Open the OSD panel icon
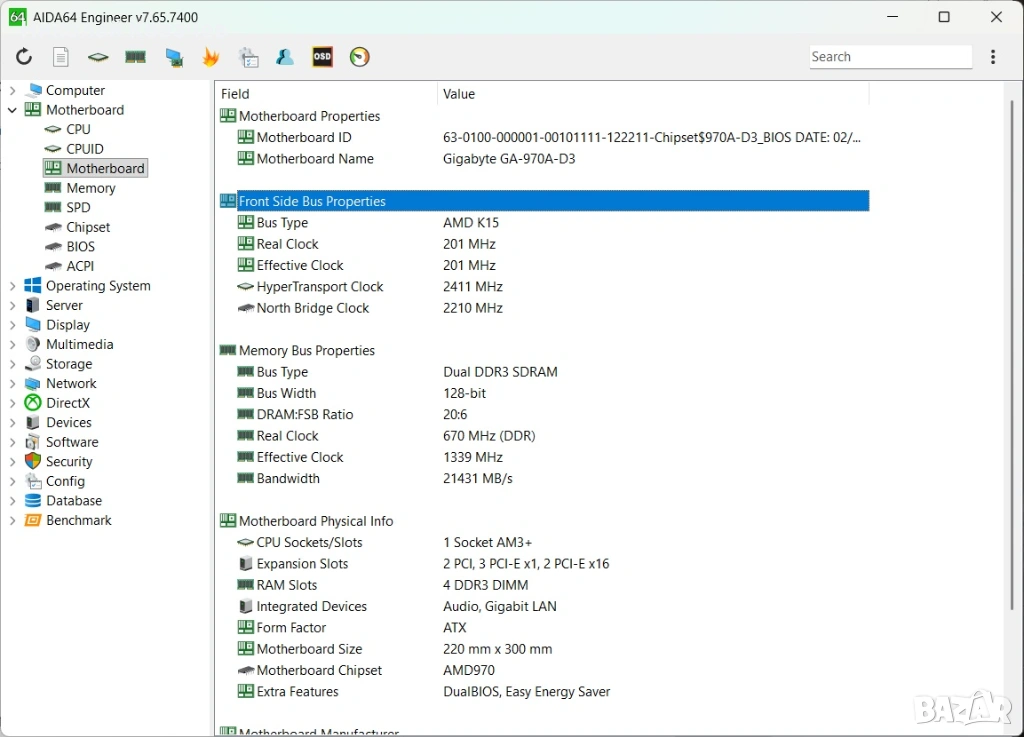Viewport: 1024px width, 737px height. tap(322, 57)
